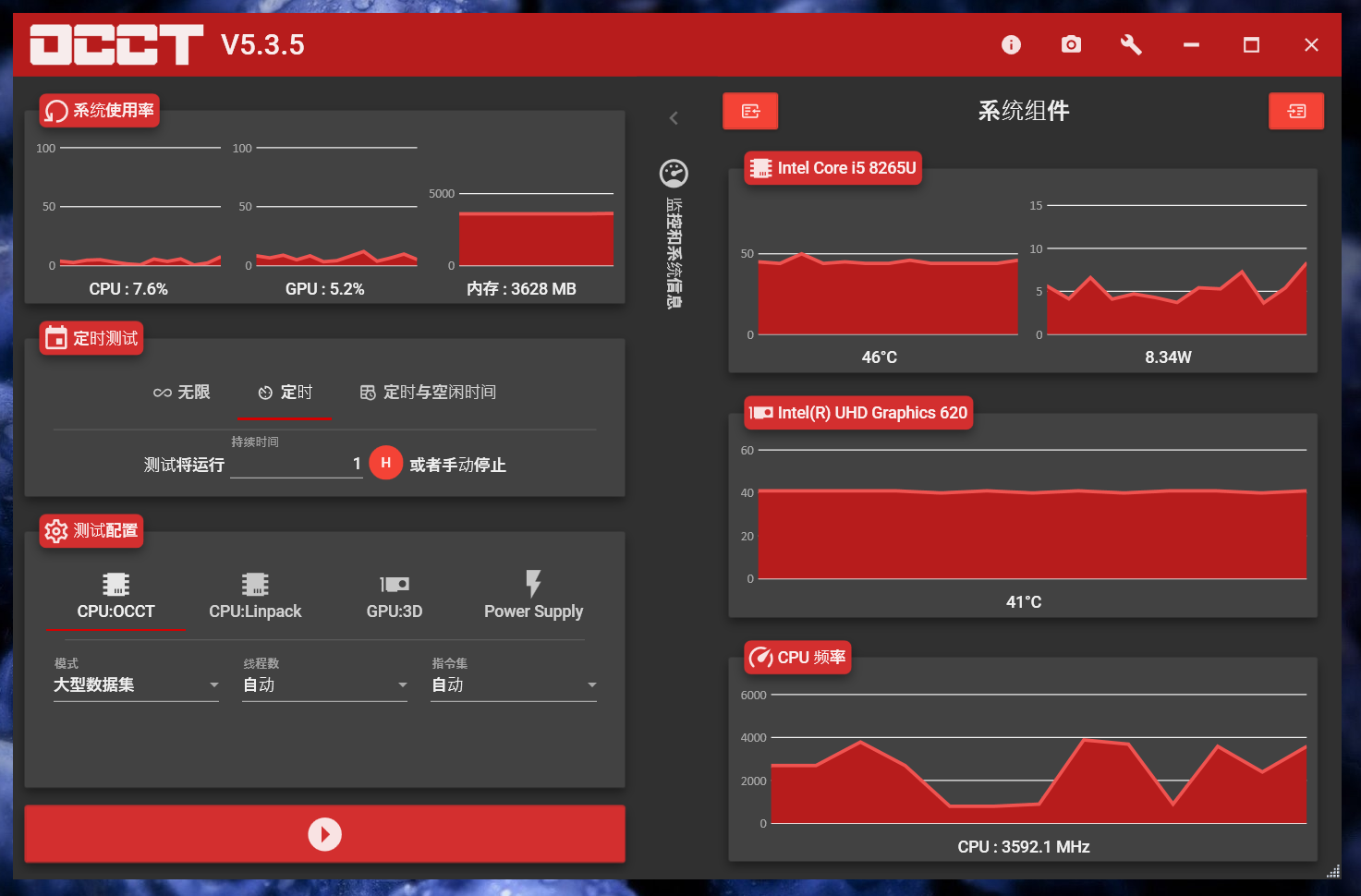Click the 内存 : 3628 MB text

[521, 289]
